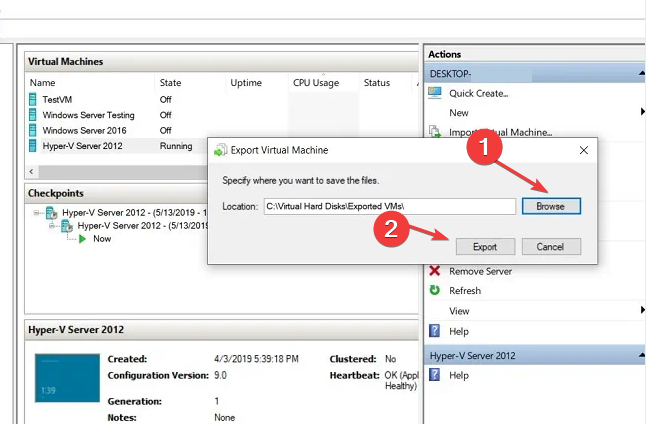
Task: Open Help under DESKTOP actions
Action: 459,331
